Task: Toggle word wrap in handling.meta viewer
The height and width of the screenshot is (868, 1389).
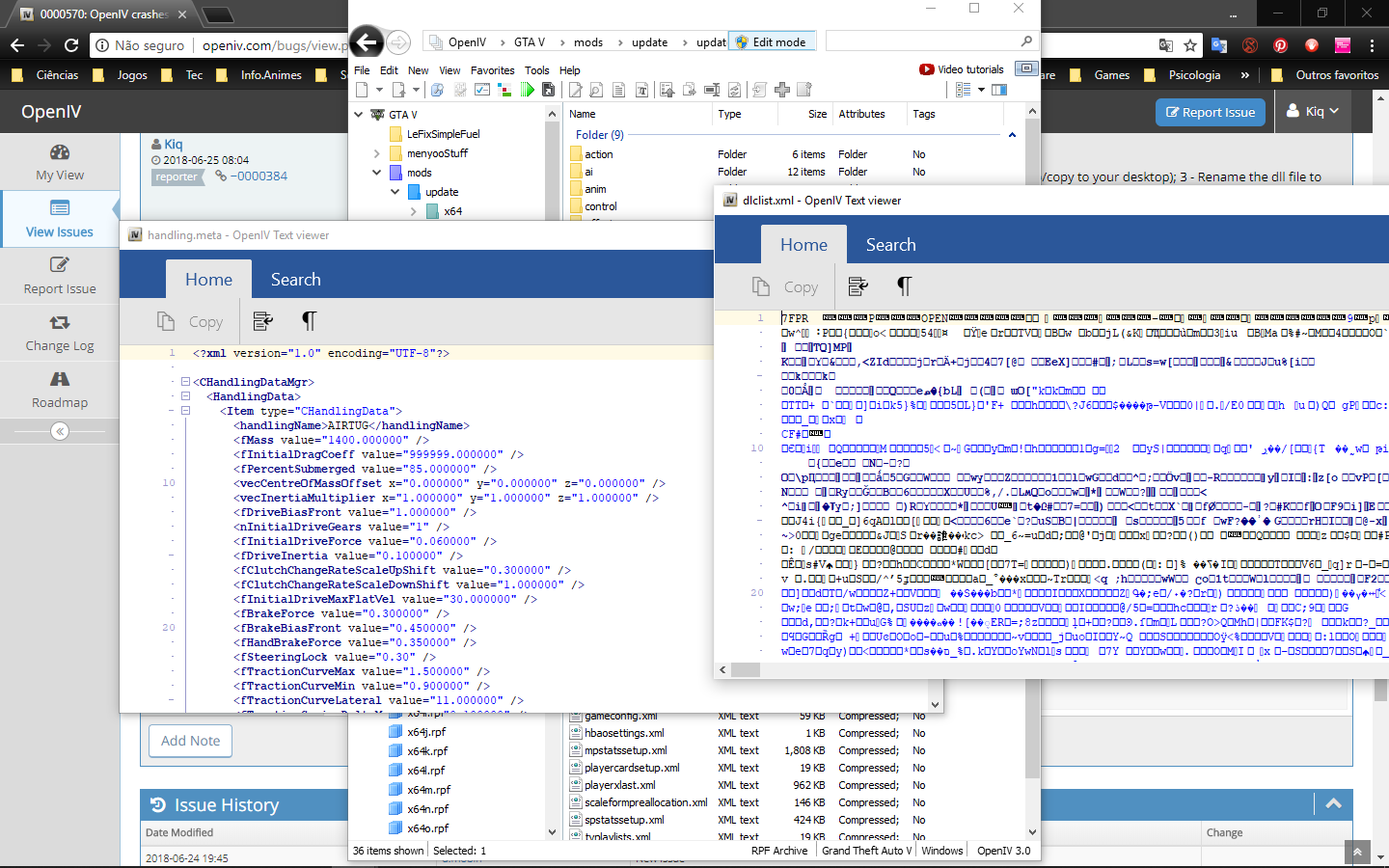Action: [262, 321]
